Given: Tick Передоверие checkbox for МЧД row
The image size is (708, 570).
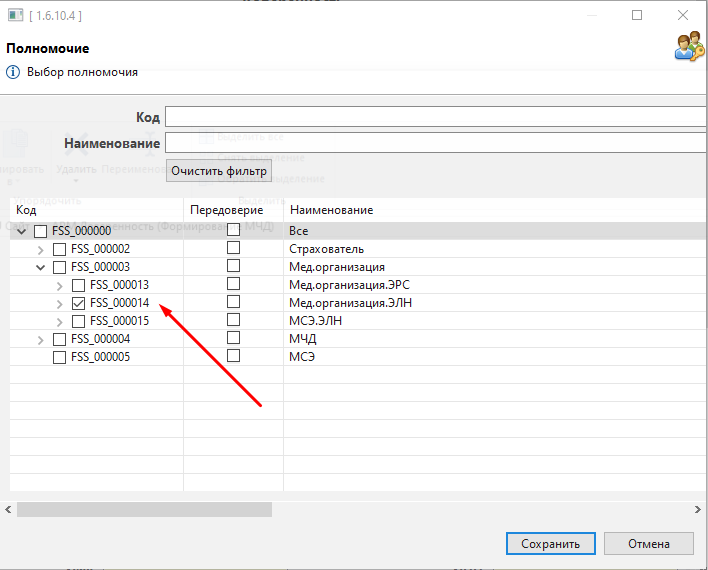Looking at the screenshot, I should (x=233, y=339).
